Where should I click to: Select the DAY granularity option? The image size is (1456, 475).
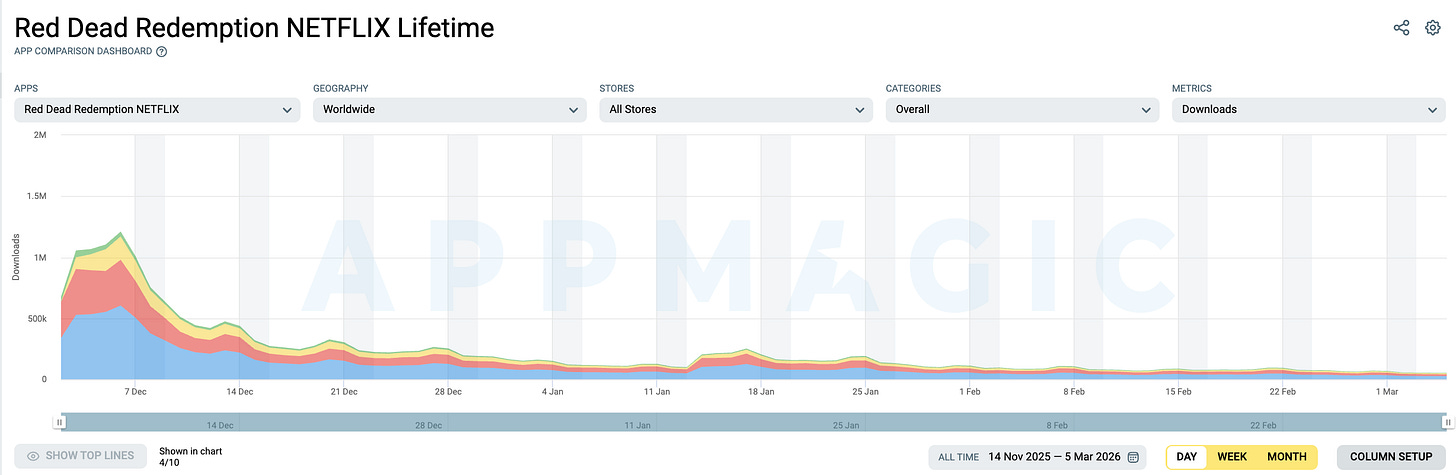tap(1187, 457)
